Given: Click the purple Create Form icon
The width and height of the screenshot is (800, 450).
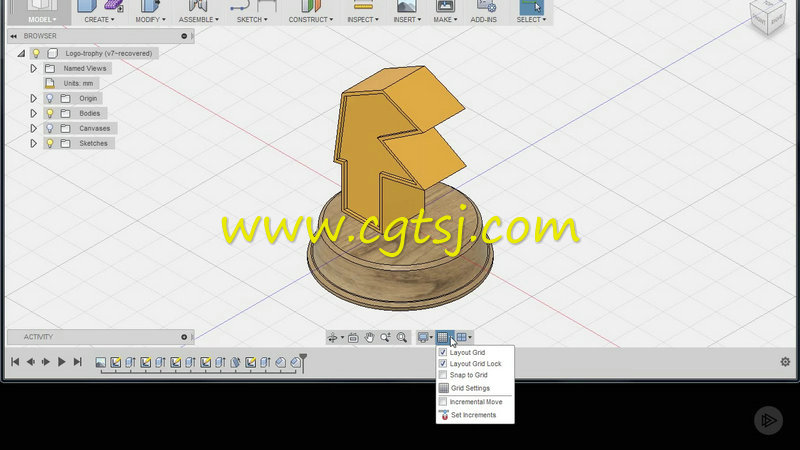Looking at the screenshot, I should tap(114, 6).
